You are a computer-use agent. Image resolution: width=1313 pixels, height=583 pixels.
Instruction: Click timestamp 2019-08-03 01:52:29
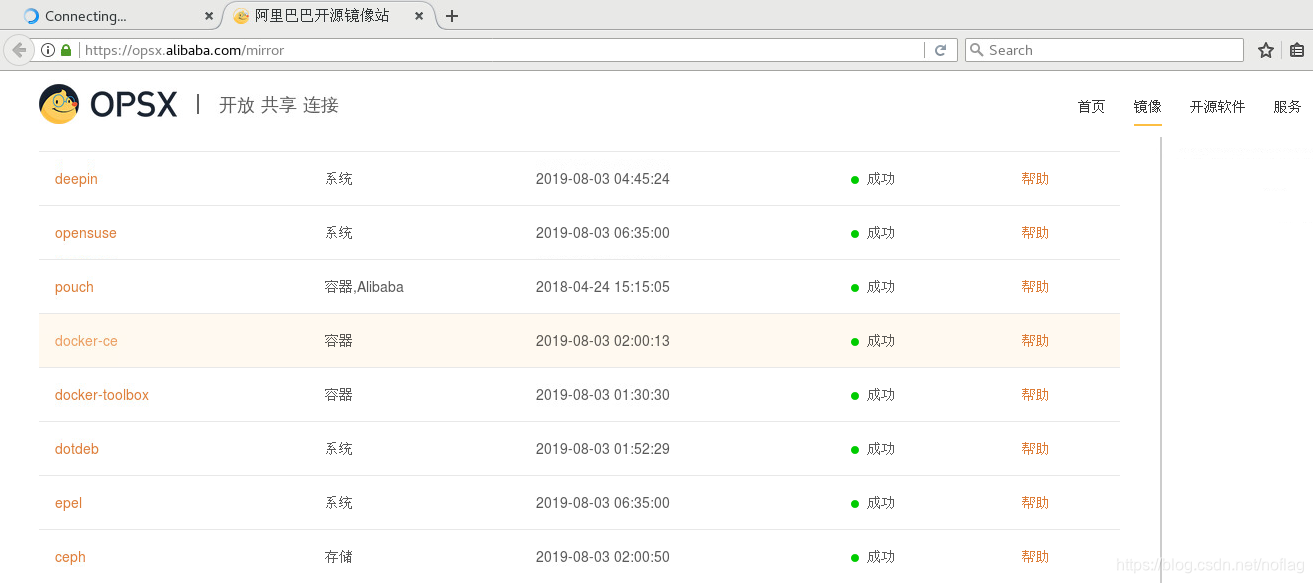603,449
